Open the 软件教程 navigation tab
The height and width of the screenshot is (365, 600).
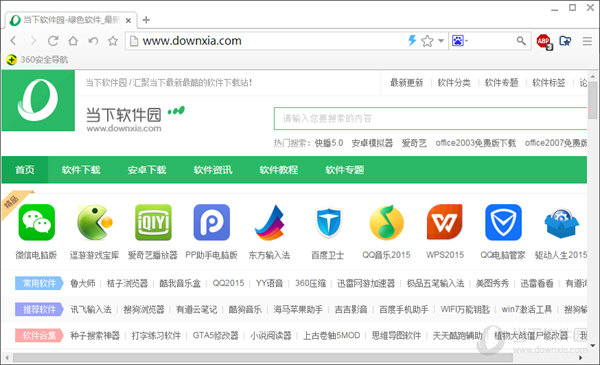pos(279,170)
